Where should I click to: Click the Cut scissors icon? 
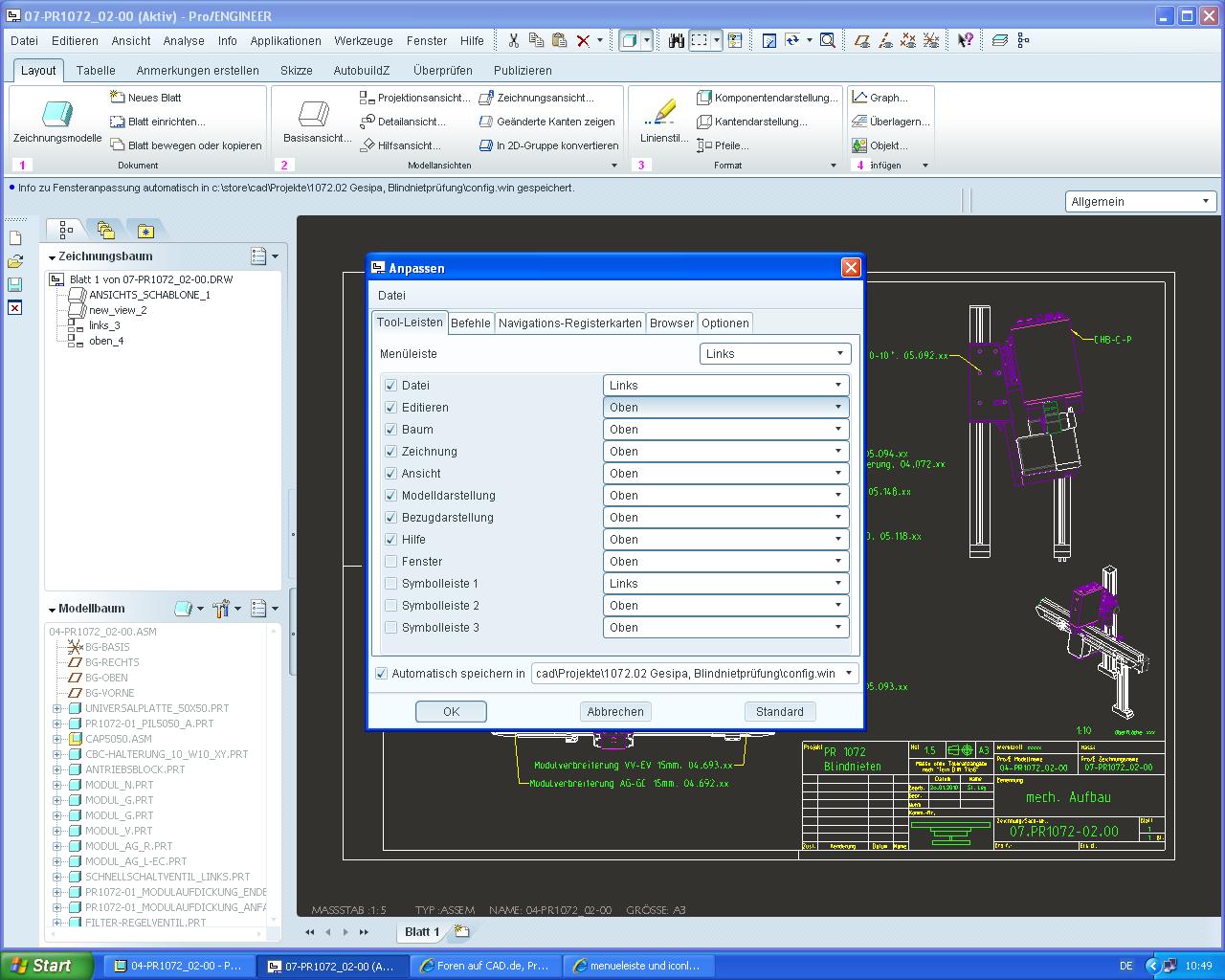[514, 40]
